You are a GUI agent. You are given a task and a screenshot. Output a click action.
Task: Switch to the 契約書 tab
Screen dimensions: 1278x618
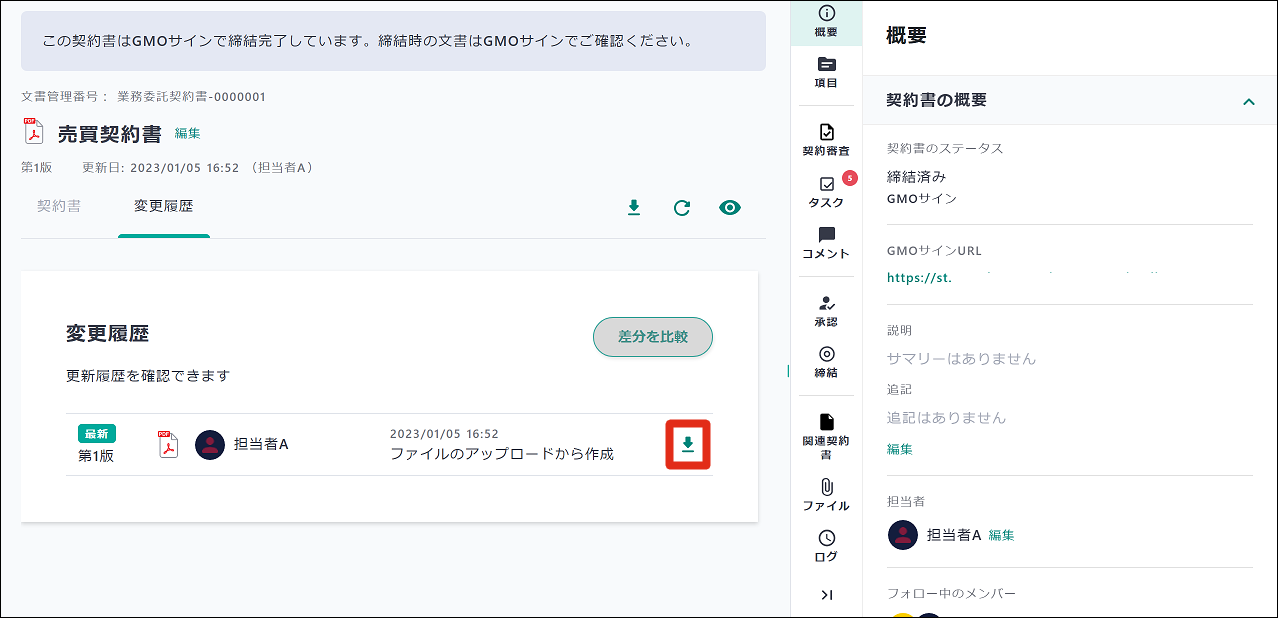[59, 207]
